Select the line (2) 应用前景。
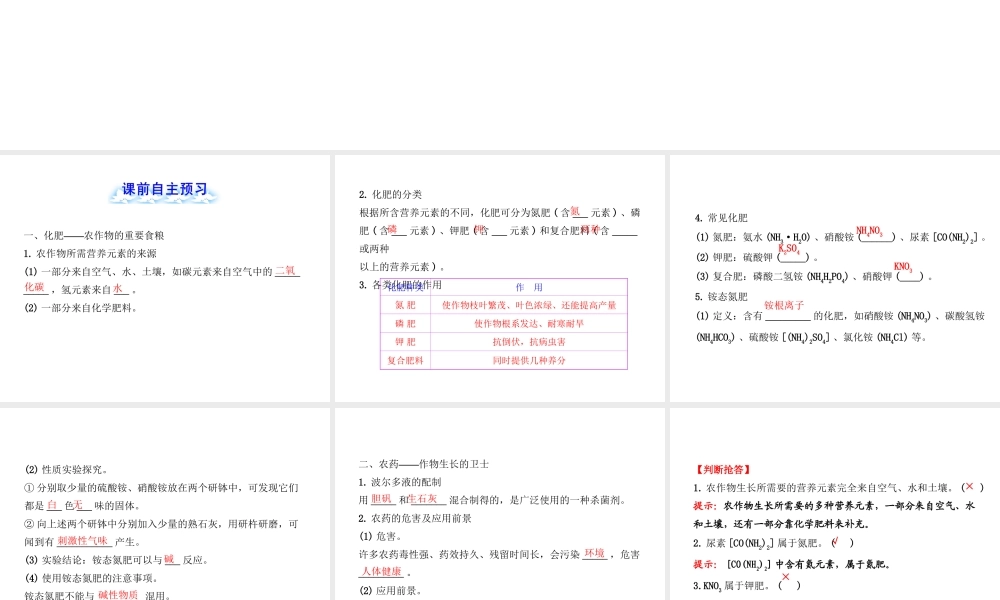 click(x=390, y=591)
